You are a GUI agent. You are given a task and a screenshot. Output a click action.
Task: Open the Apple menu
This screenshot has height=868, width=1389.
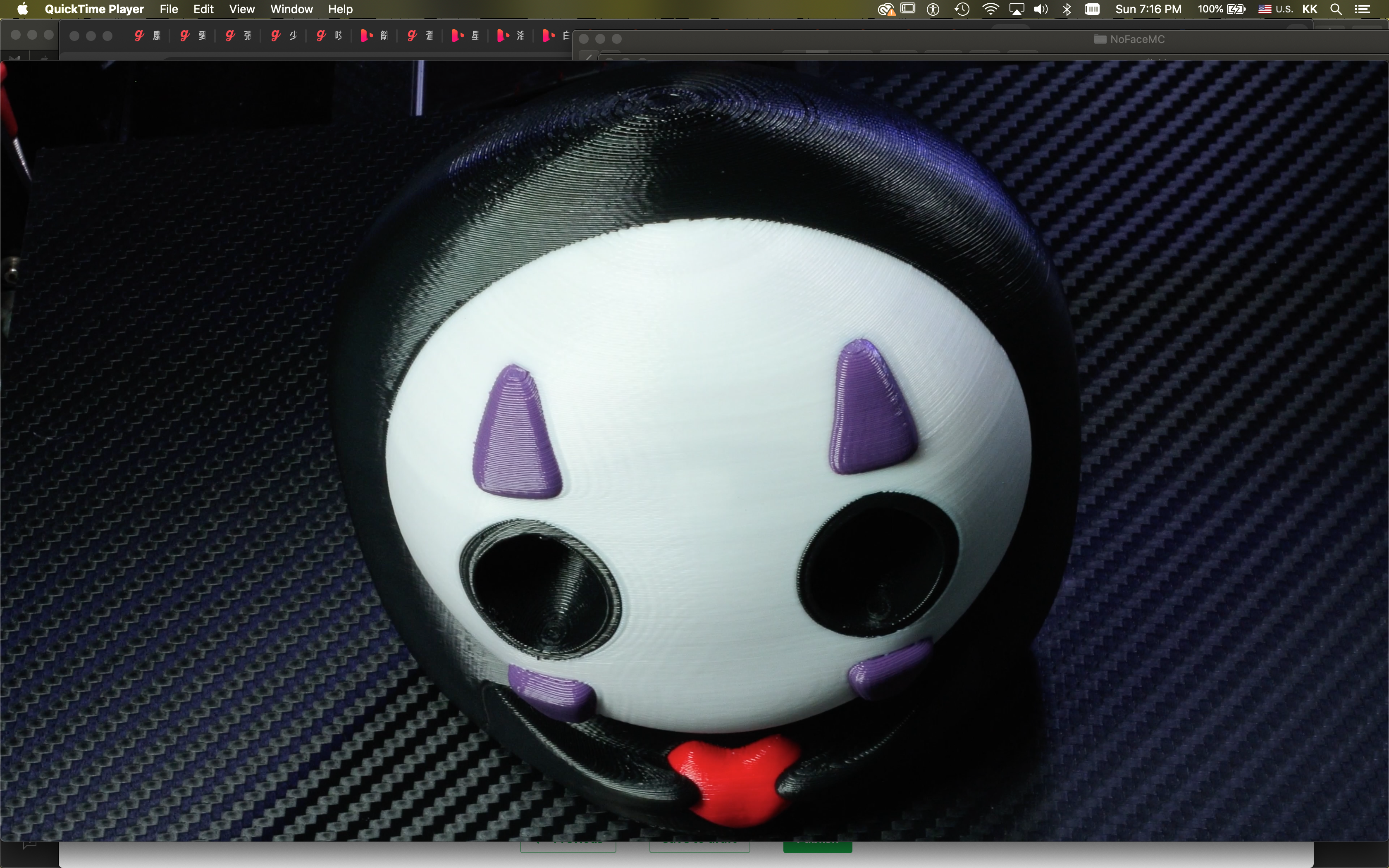(22, 9)
